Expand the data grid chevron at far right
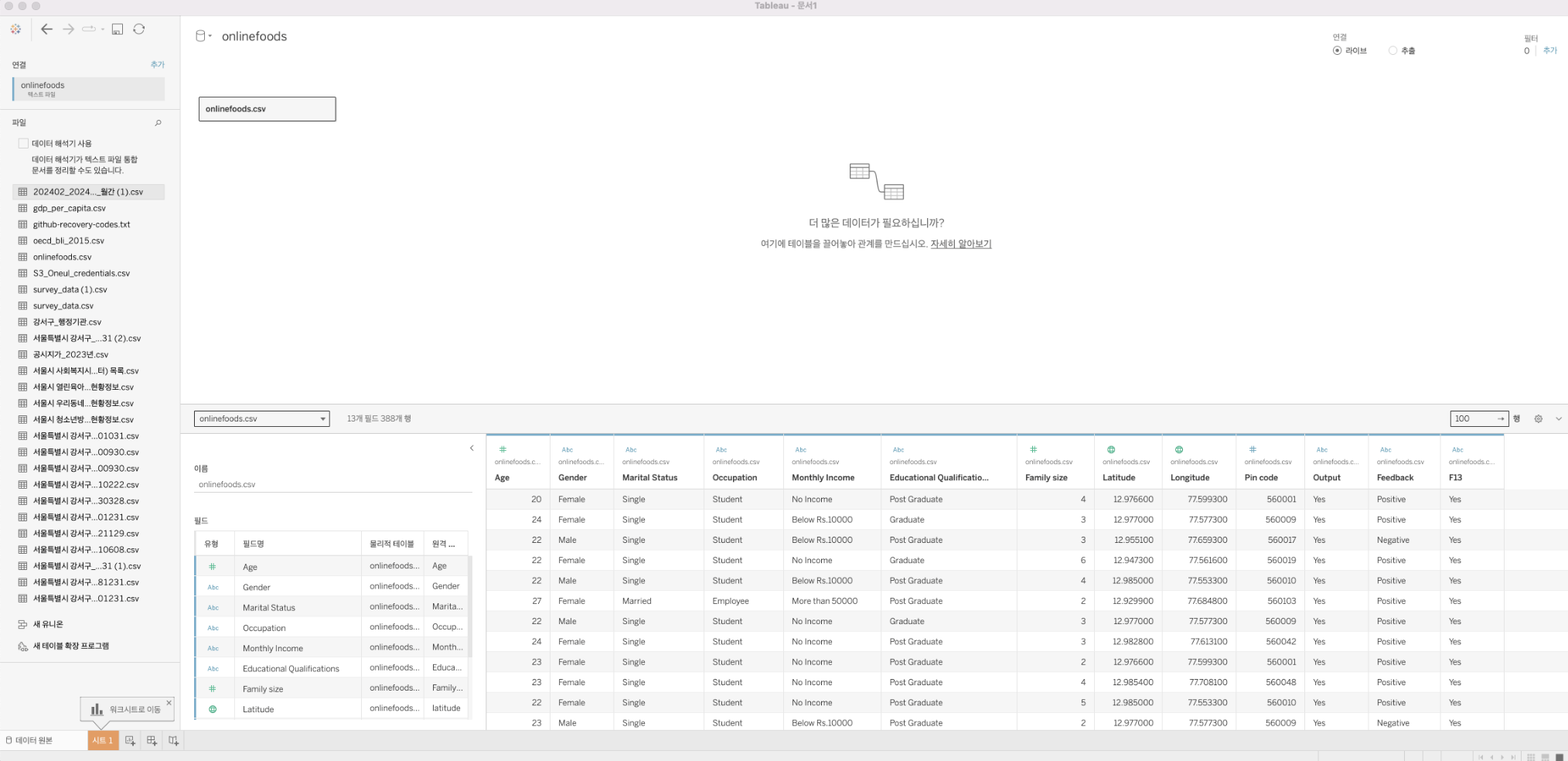The image size is (1568, 761). (x=1559, y=418)
